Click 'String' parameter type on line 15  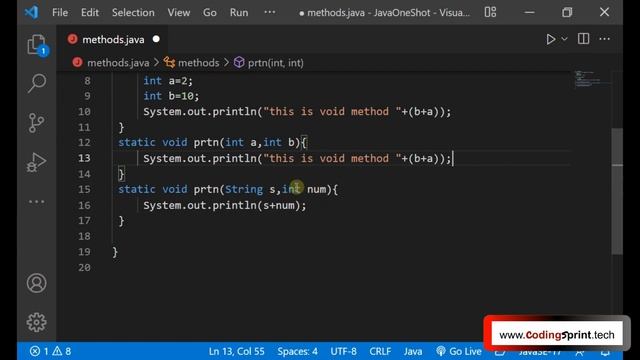tap(244, 189)
